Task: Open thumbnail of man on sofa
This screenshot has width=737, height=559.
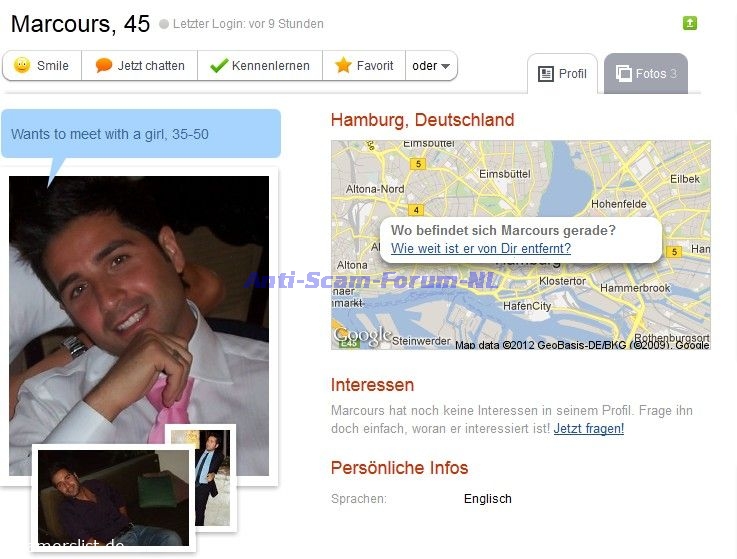Action: point(113,497)
